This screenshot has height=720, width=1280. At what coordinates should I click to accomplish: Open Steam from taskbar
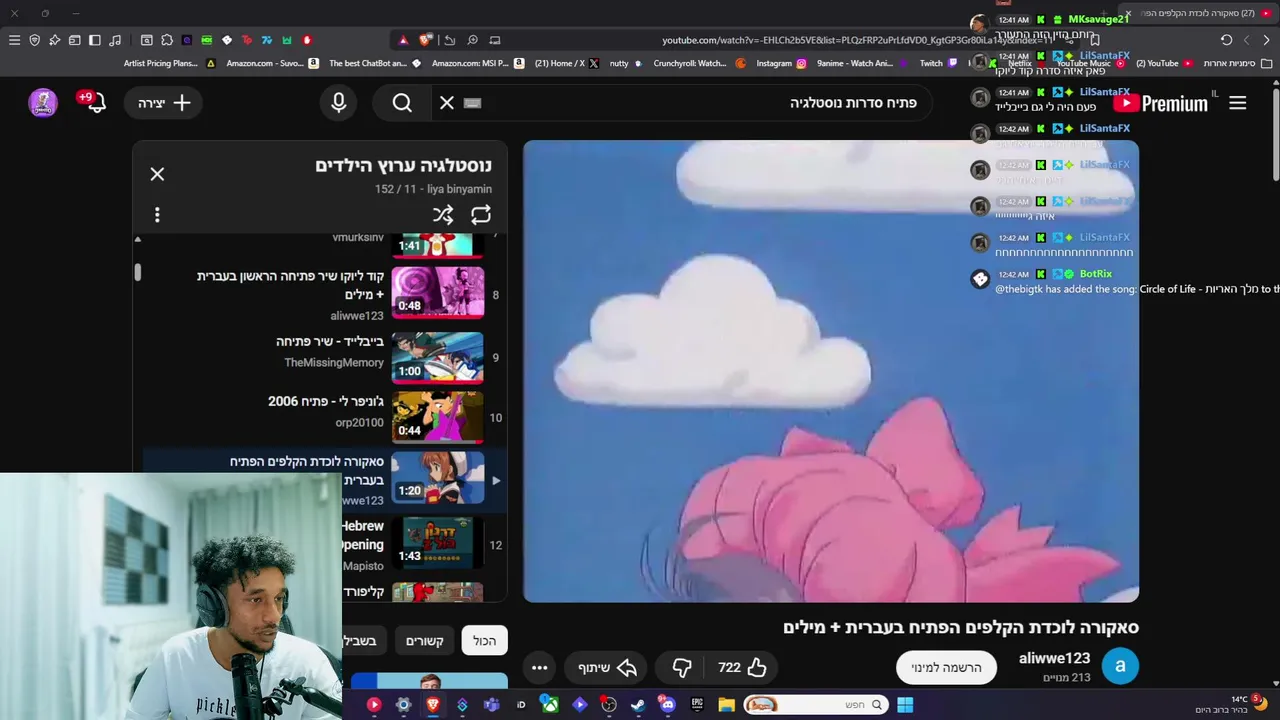pos(638,705)
